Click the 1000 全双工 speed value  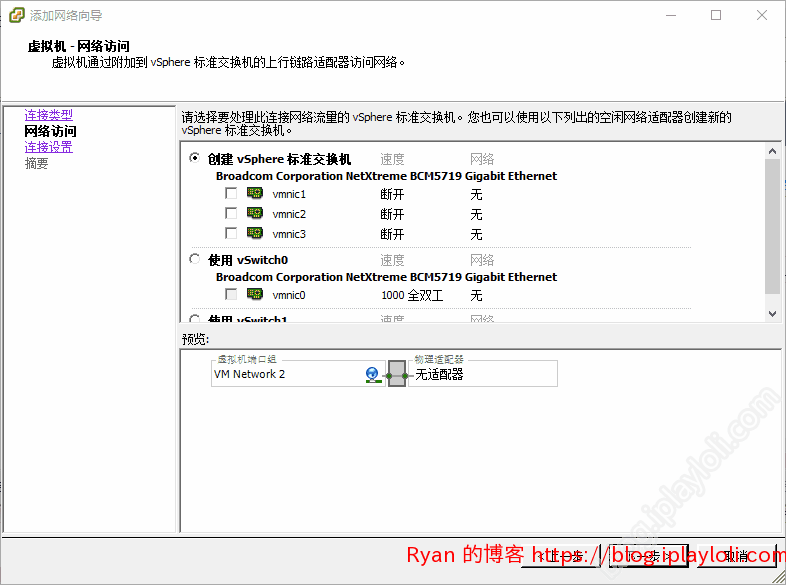click(412, 295)
